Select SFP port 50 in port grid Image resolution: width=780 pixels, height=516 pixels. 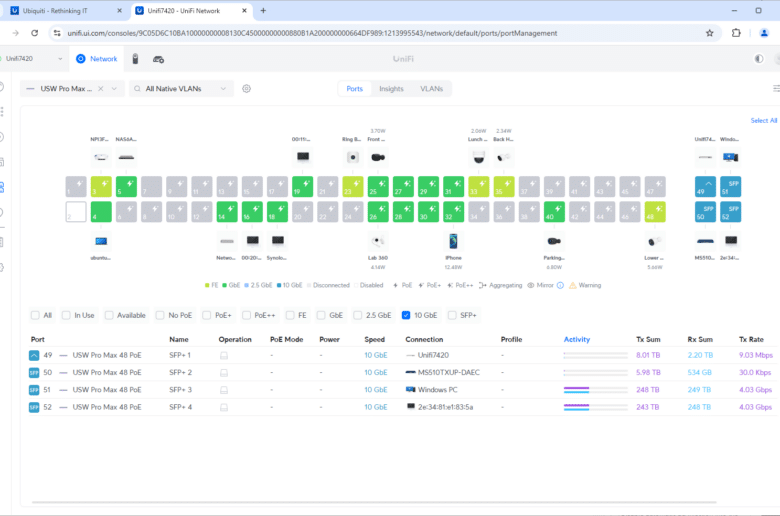[x=705, y=212]
